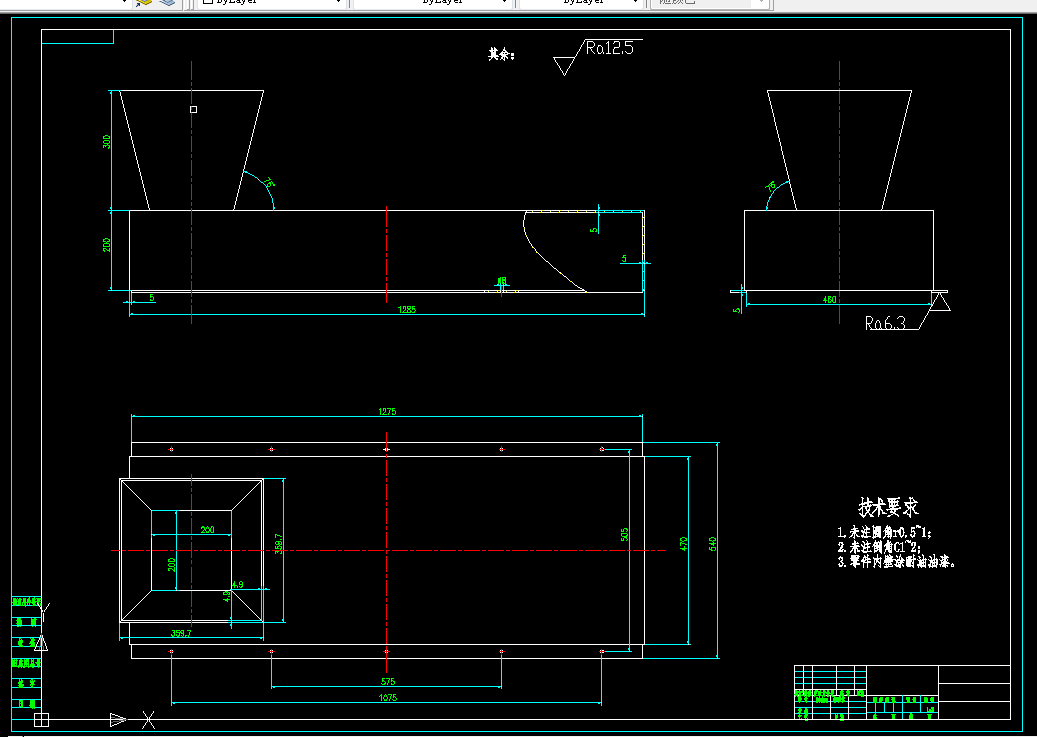Select the 其余: label text
The width and height of the screenshot is (1037, 737).
click(501, 54)
